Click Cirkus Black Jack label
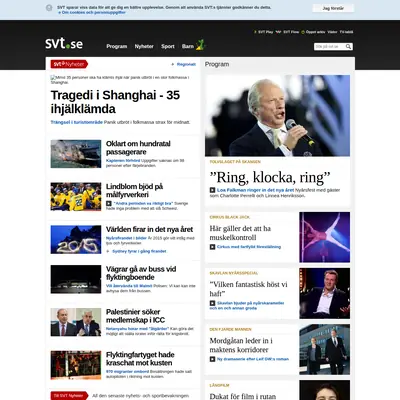This screenshot has width=400, height=400. tap(230, 217)
